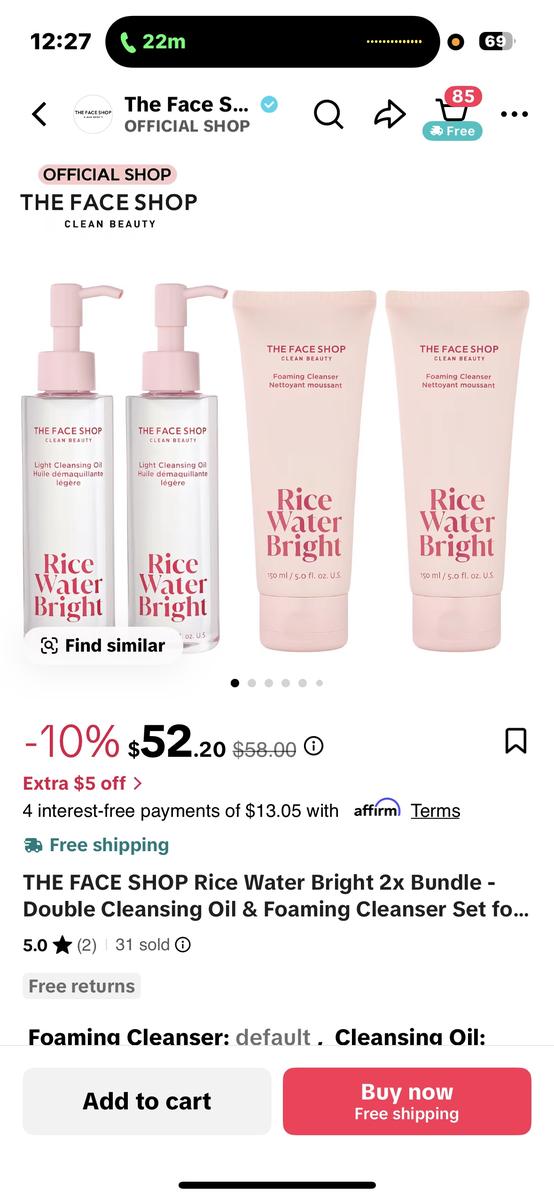554x1200 pixels.
Task: Open the Affirm Terms link
Action: click(435, 811)
